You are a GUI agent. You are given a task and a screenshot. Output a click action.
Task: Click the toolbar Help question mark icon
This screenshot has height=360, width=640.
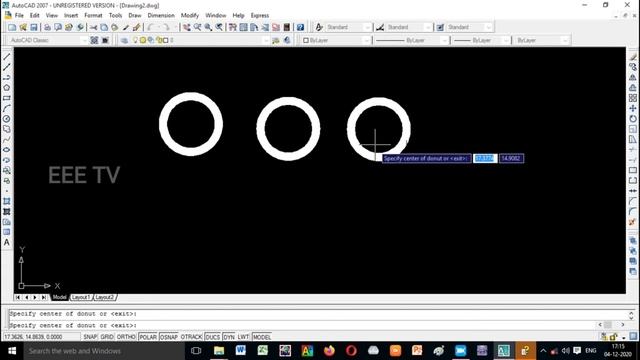(x=300, y=27)
